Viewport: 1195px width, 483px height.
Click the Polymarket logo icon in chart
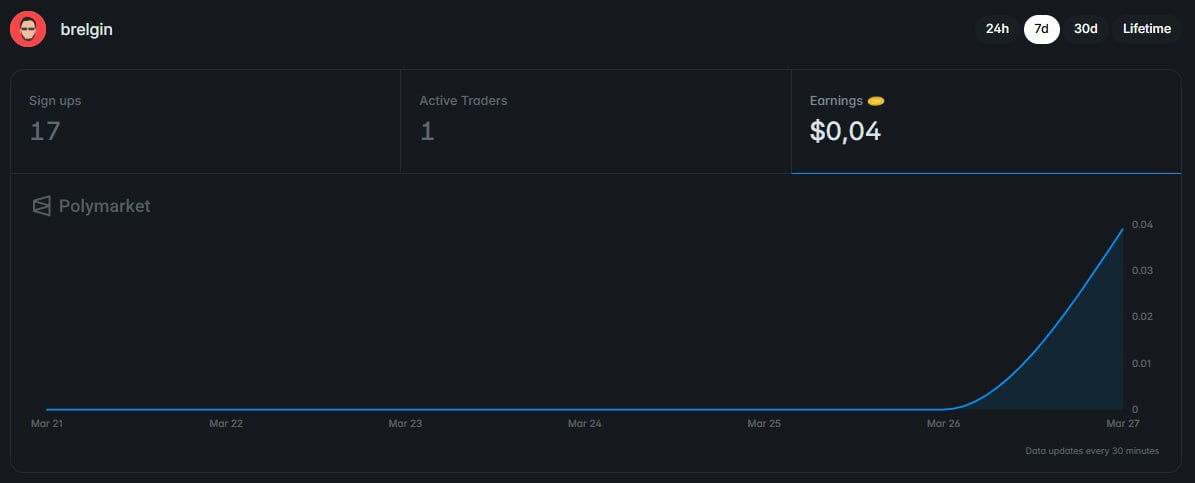42,206
